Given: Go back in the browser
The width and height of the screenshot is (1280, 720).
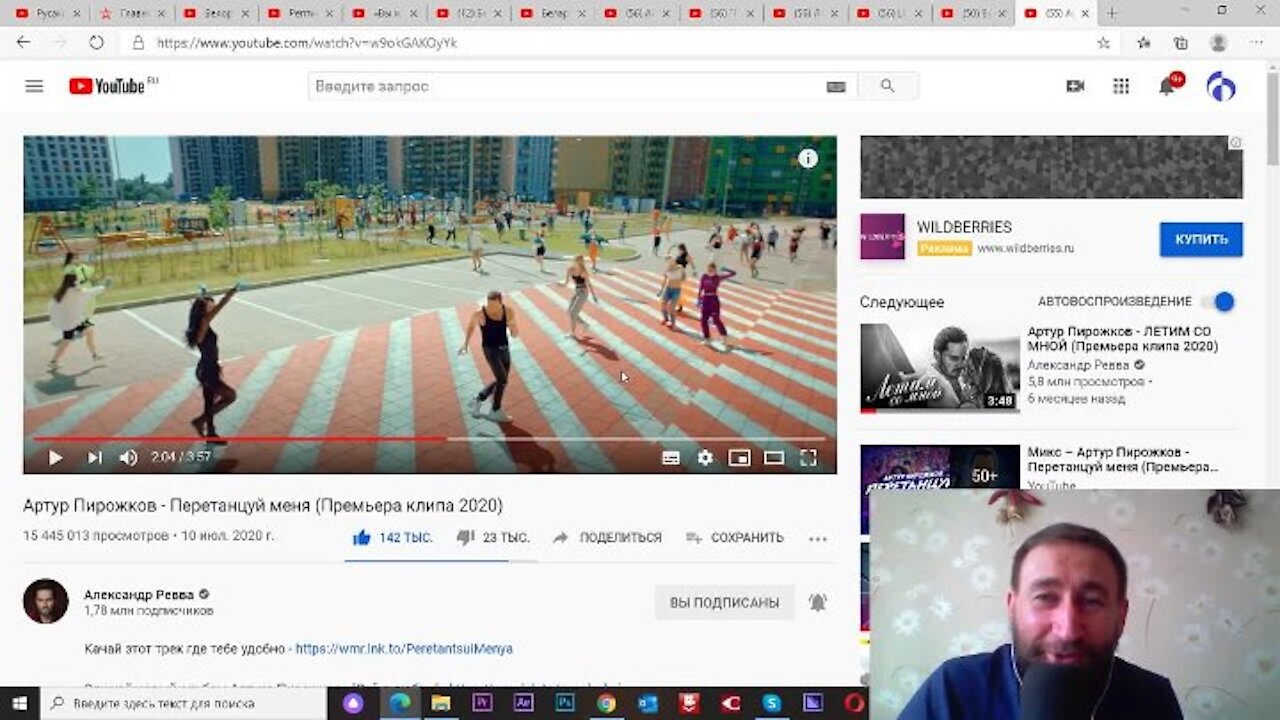Looking at the screenshot, I should (x=23, y=43).
